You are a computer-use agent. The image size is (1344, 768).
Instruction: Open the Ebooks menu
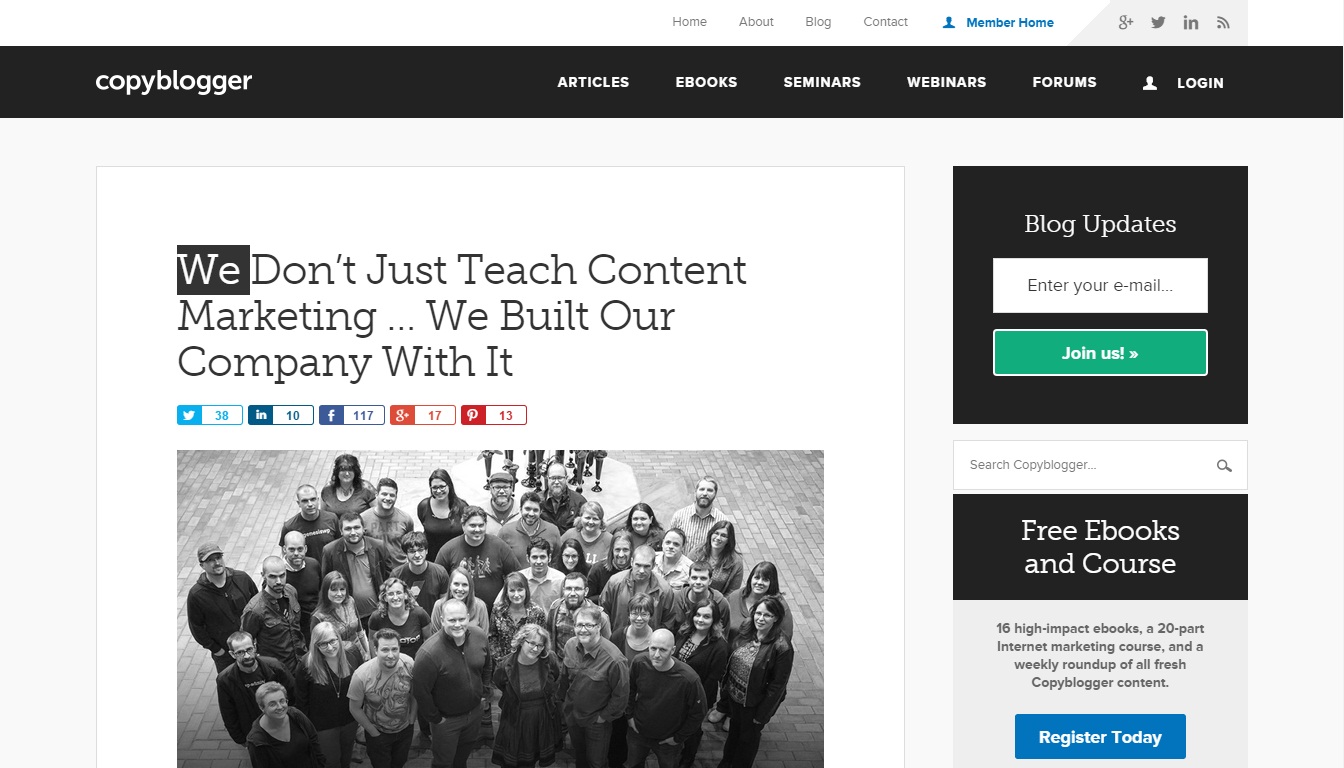coord(706,82)
